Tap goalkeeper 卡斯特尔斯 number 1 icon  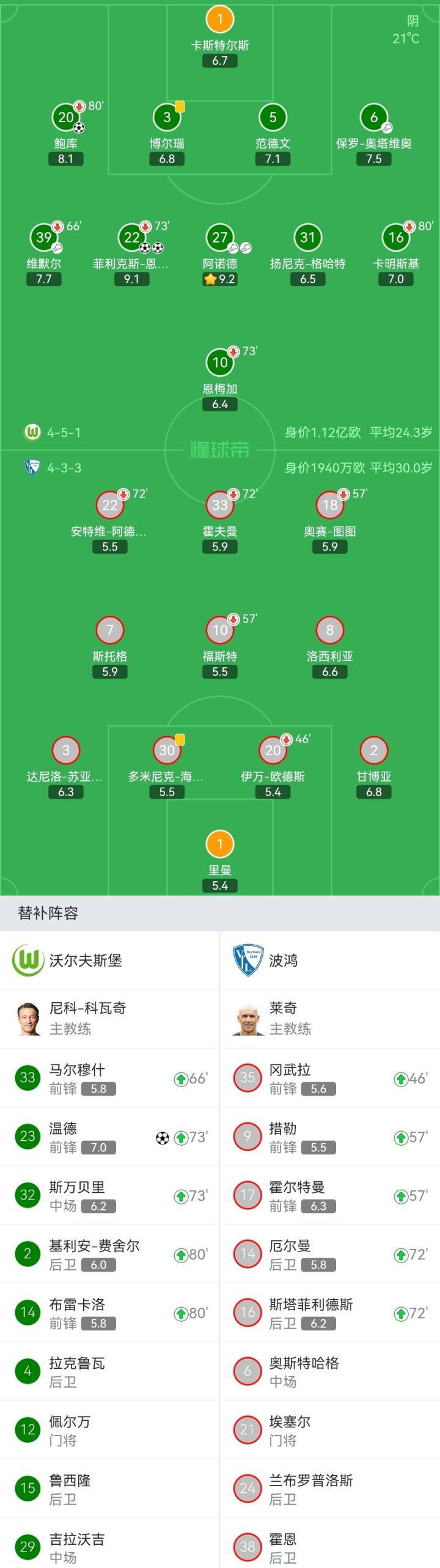pos(220,19)
